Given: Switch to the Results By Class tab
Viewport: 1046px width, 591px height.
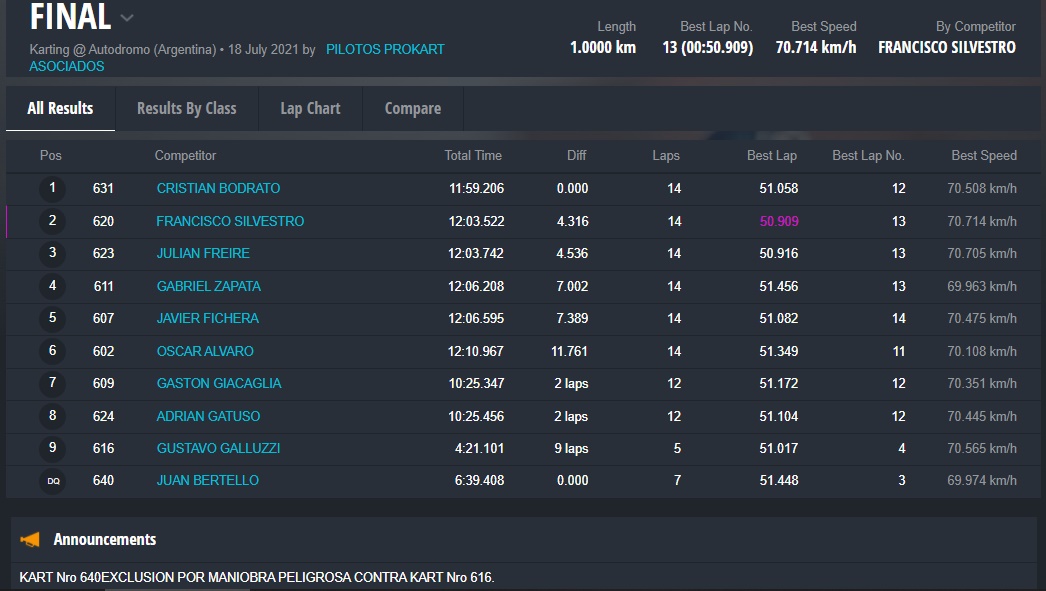Looking at the screenshot, I should click(186, 108).
